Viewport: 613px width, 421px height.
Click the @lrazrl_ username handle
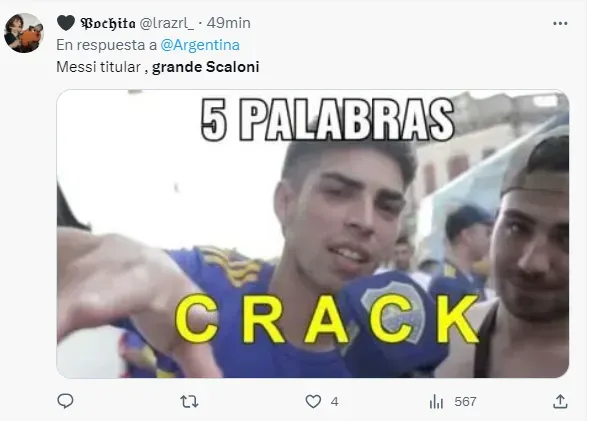(x=167, y=23)
